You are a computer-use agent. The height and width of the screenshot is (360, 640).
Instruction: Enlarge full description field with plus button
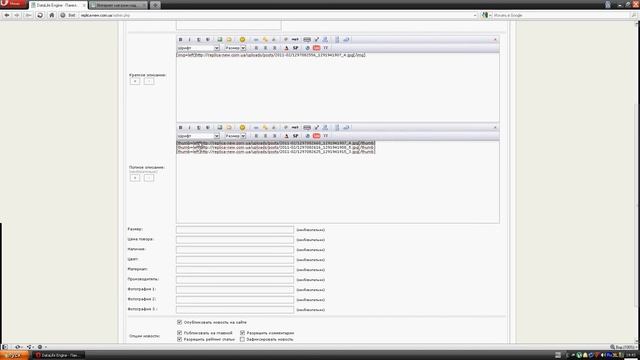coord(135,178)
